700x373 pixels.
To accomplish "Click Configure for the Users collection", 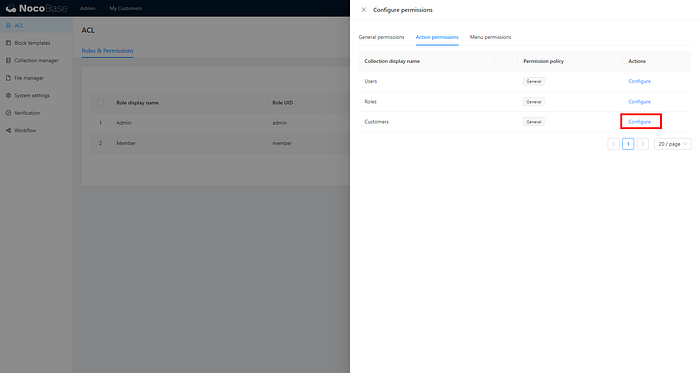I will (x=639, y=81).
